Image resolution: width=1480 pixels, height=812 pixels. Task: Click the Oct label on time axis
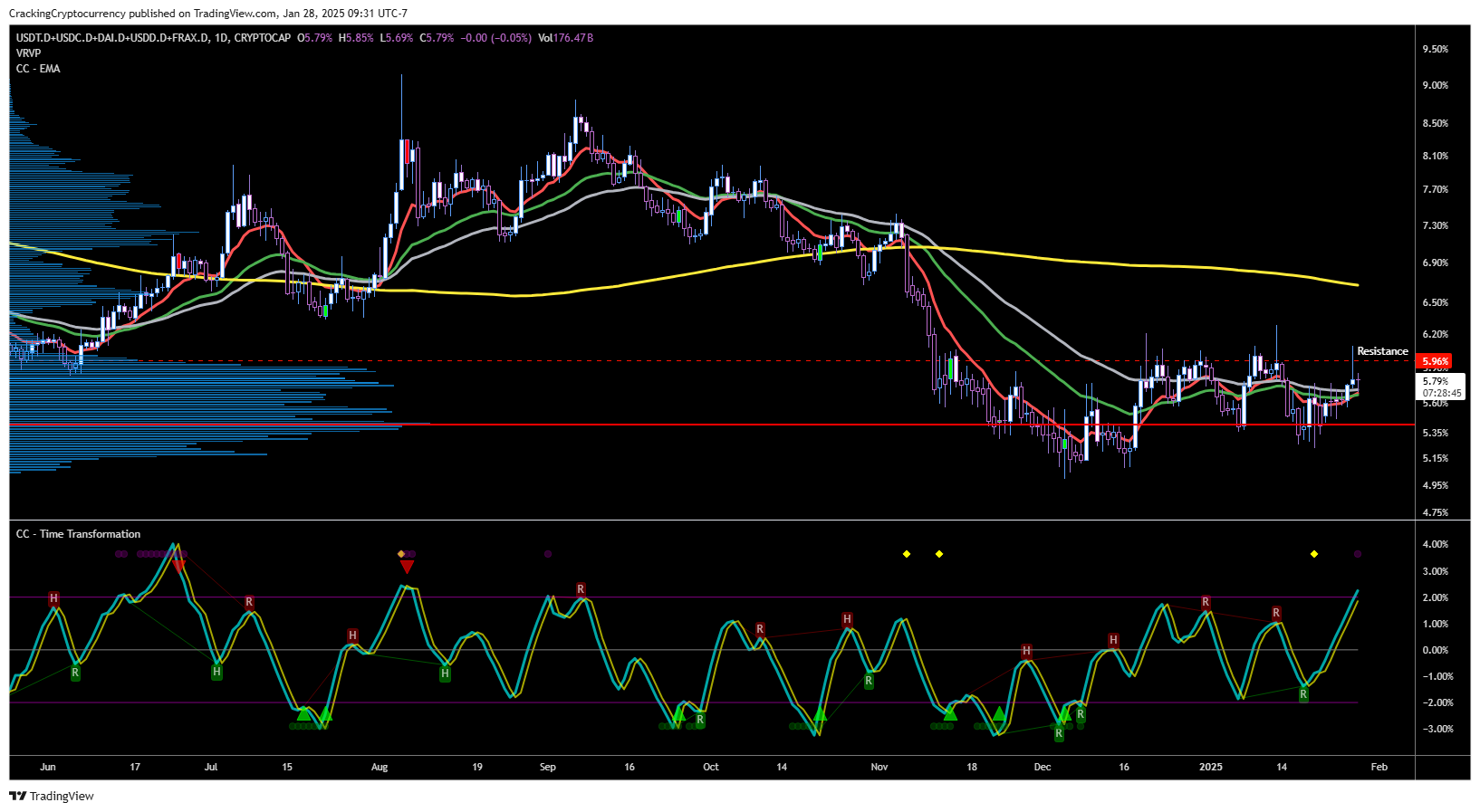[711, 767]
